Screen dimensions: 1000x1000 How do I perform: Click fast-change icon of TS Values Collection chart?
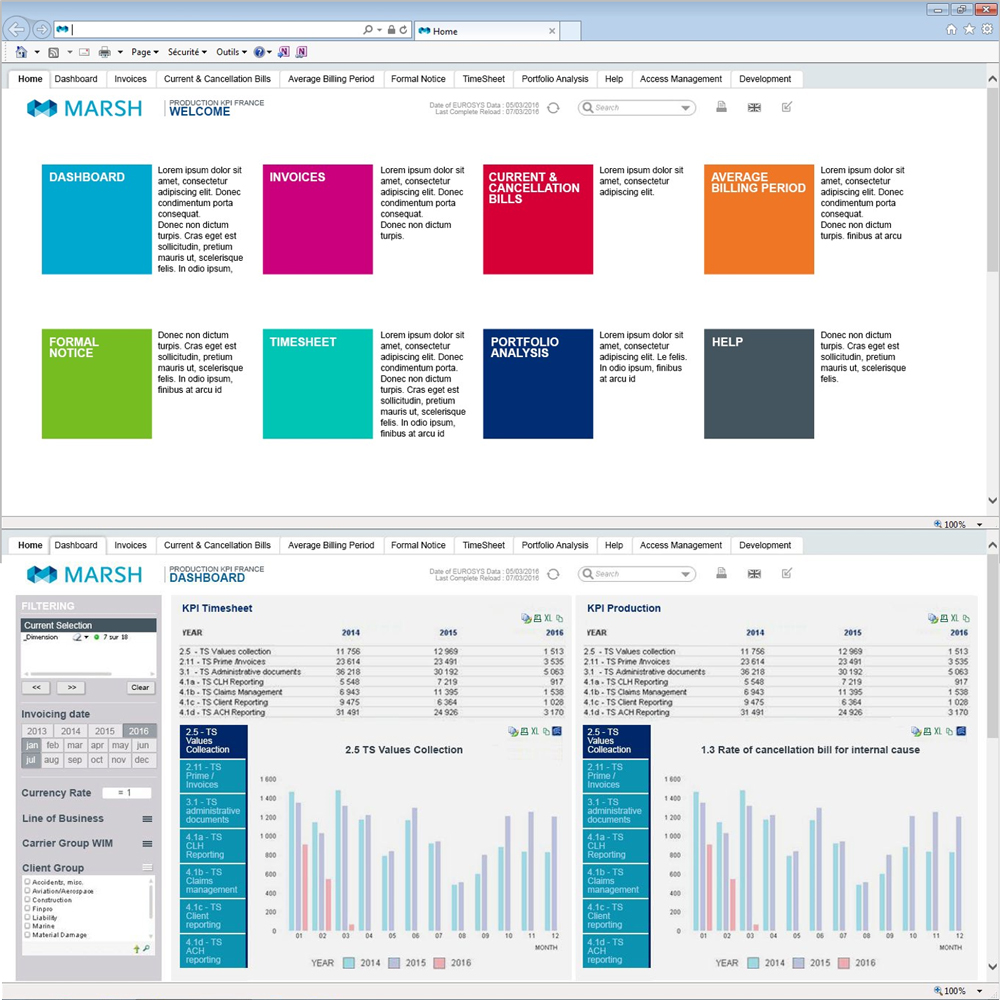557,732
